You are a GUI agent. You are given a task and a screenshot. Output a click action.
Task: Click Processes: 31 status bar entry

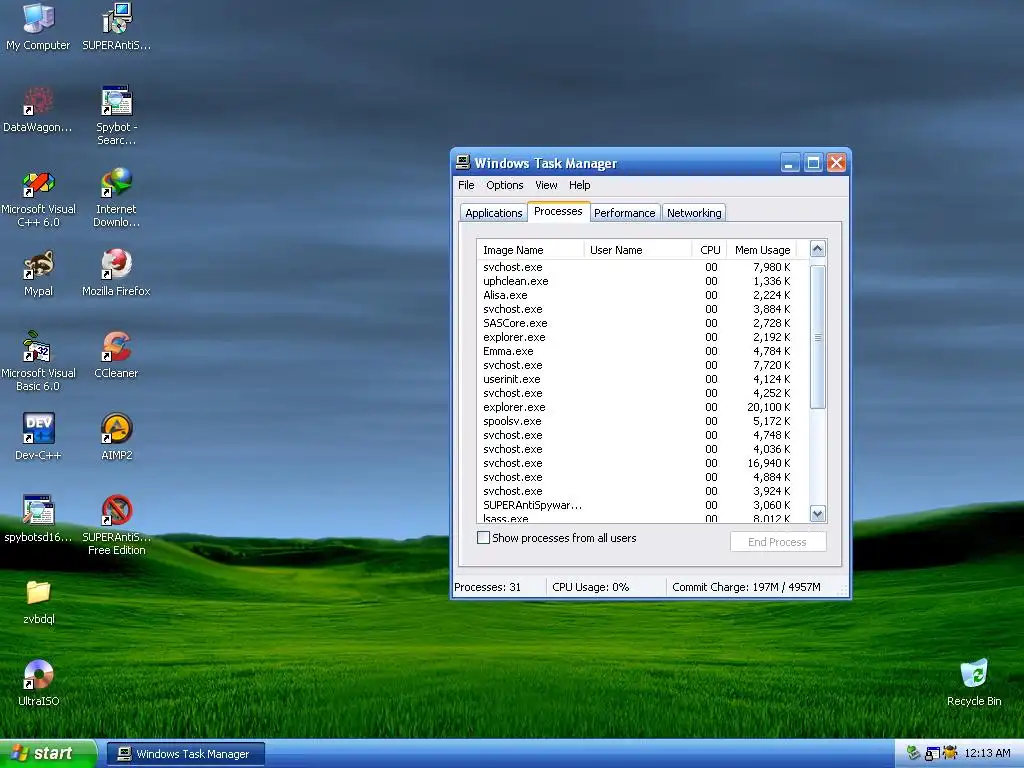[x=499, y=586]
